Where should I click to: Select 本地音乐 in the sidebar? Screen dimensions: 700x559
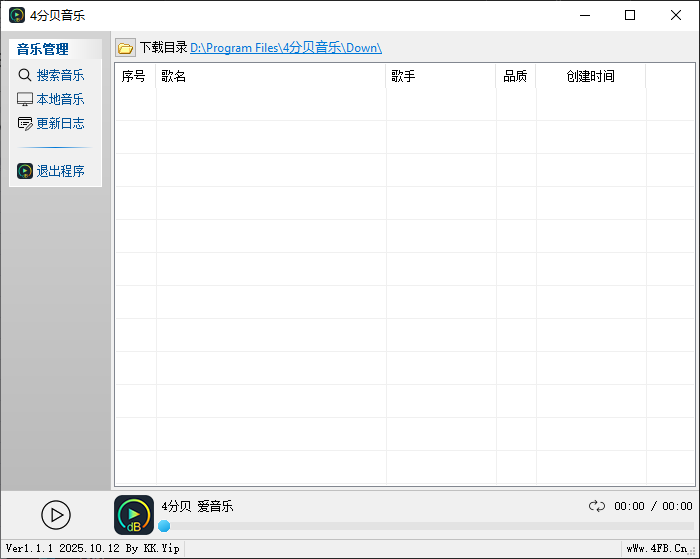(60, 99)
